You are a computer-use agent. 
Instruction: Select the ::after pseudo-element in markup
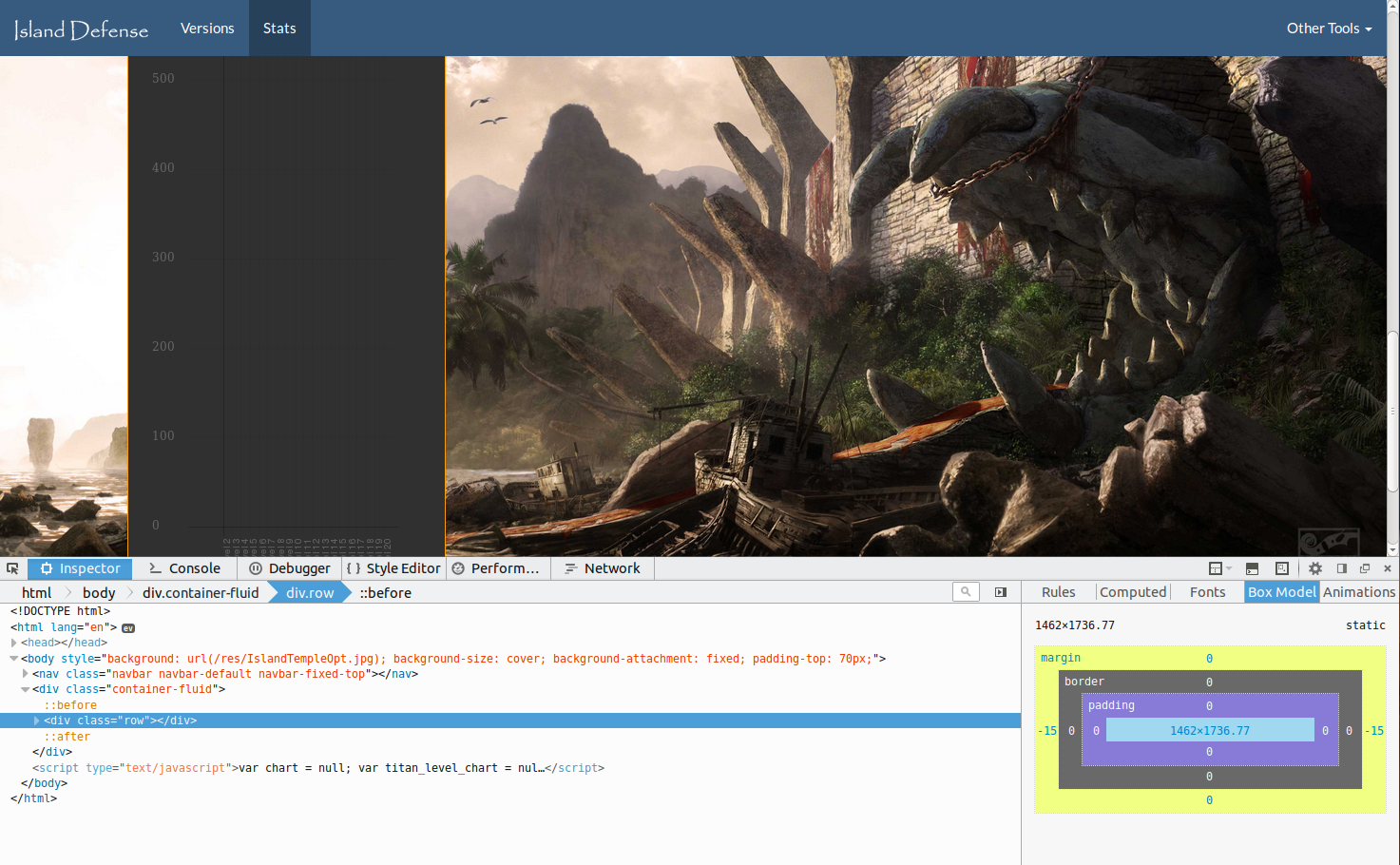tap(67, 737)
